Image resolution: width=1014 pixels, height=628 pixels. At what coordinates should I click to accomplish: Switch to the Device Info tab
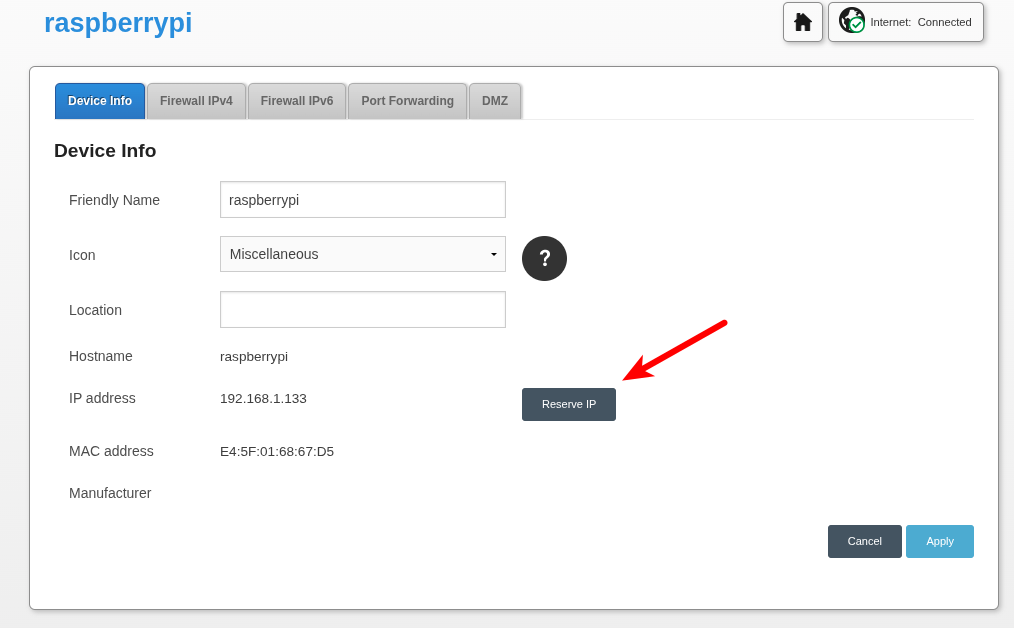pyautogui.click(x=100, y=101)
